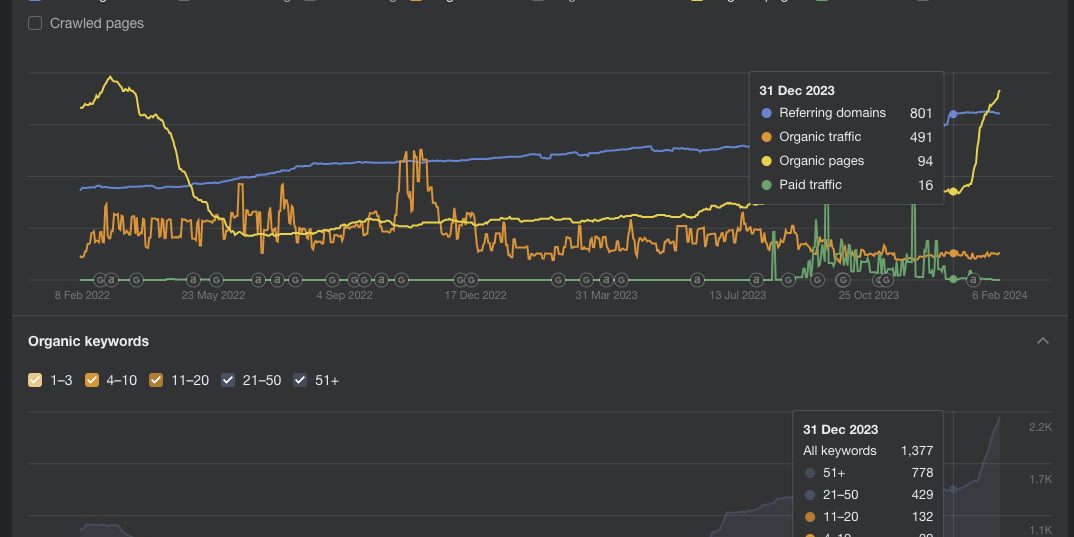Click the Crawled pages label text

pos(97,23)
